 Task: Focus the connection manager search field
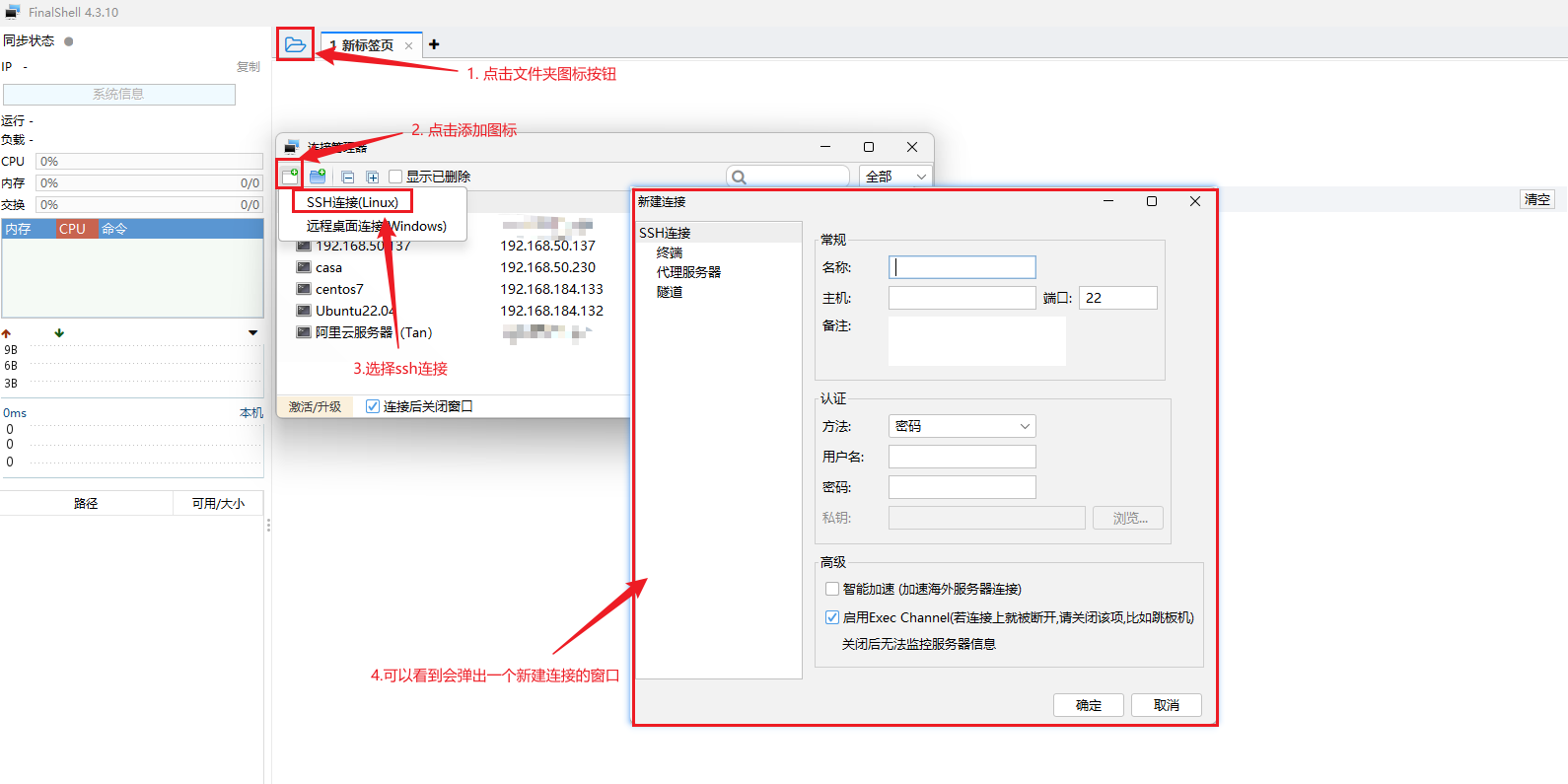pos(788,177)
